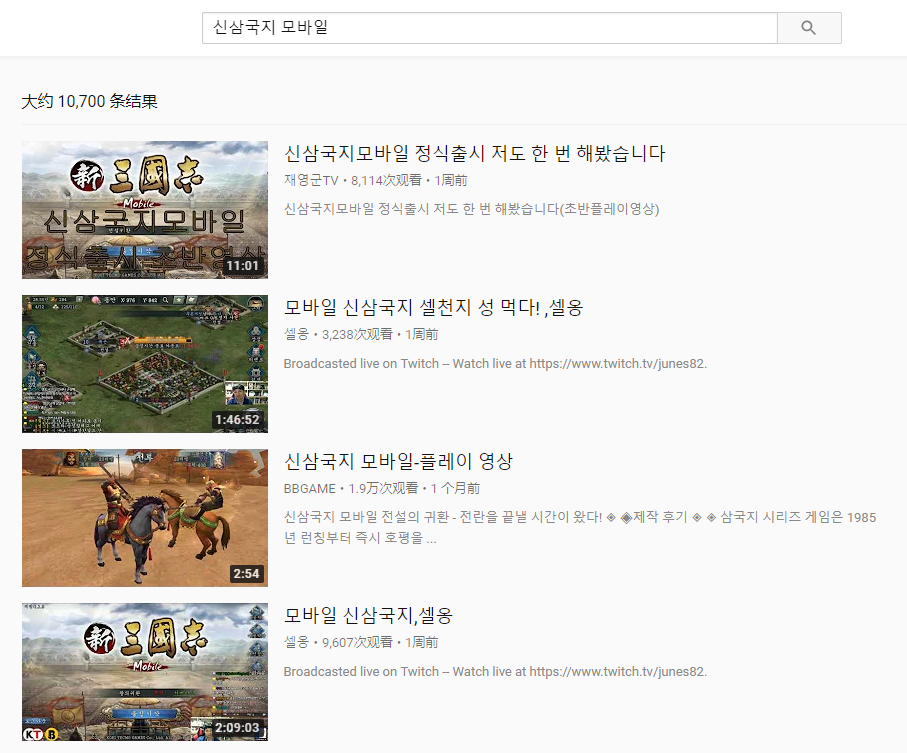Focus the search box containing 신삼국지 모바일
Screen dimensions: 907x753
tap(489, 28)
